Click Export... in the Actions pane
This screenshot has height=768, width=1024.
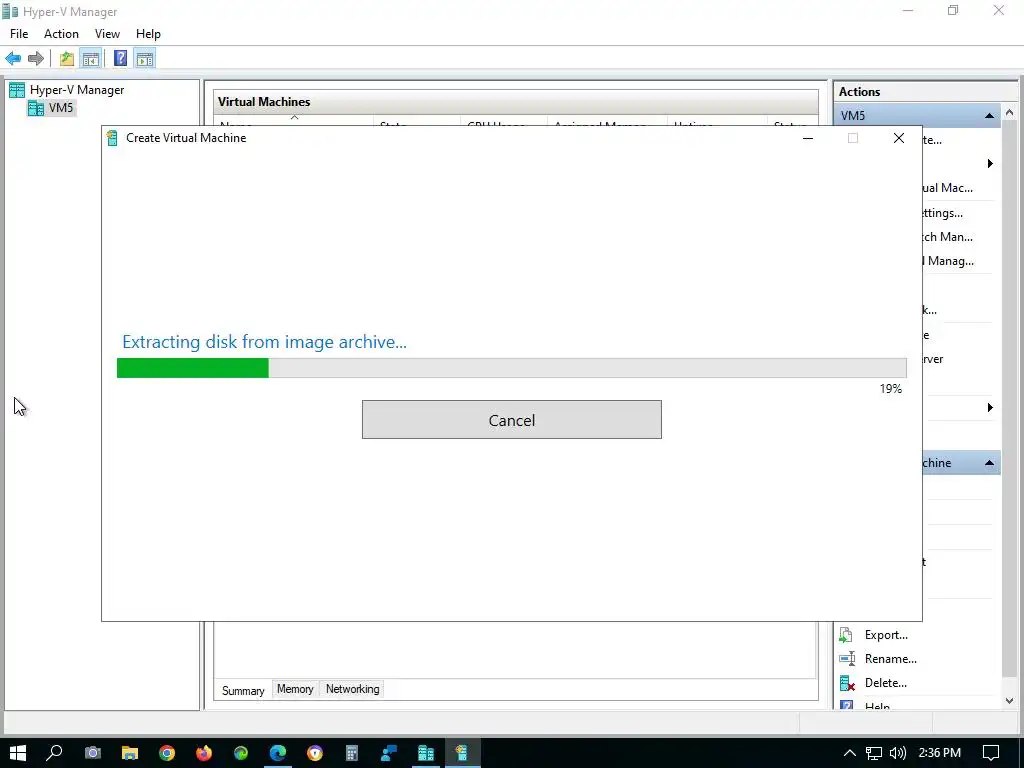[886, 635]
